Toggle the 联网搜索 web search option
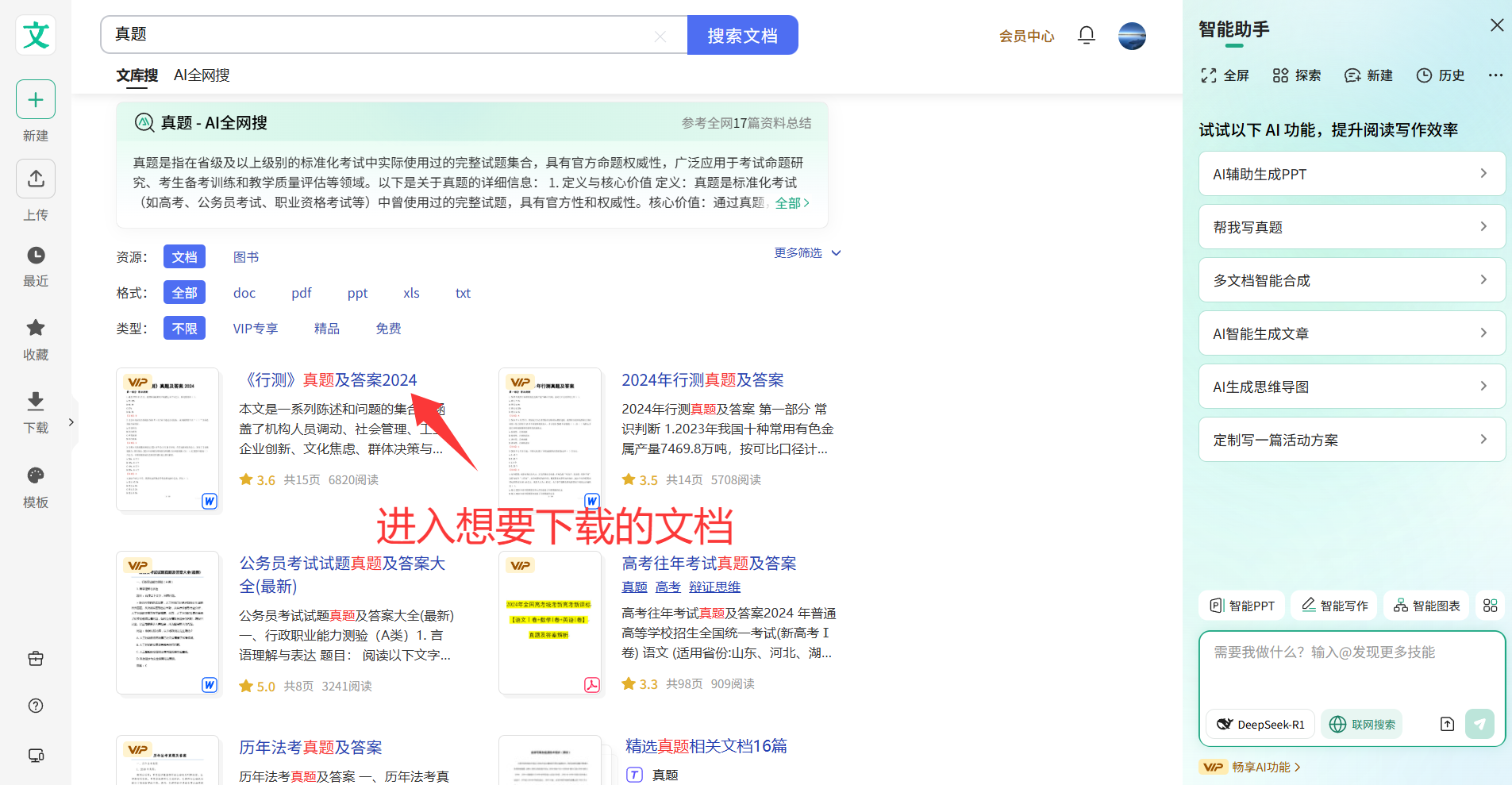This screenshot has height=785, width=1512. tap(1362, 724)
